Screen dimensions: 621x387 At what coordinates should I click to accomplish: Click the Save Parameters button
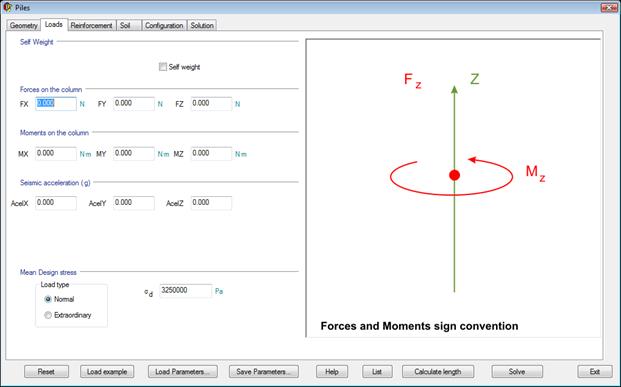tap(264, 372)
